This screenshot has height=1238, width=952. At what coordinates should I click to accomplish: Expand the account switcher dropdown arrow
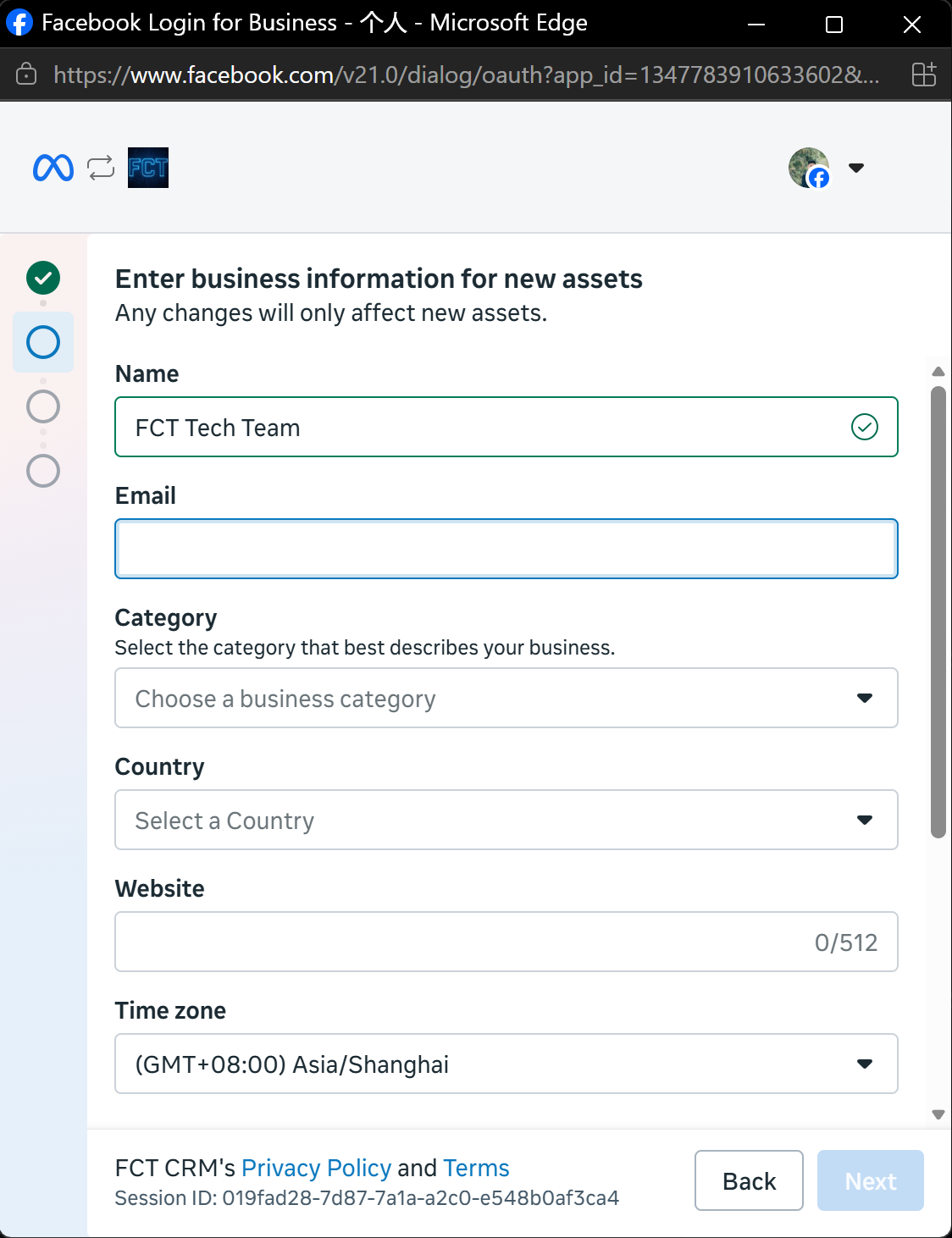[856, 168]
